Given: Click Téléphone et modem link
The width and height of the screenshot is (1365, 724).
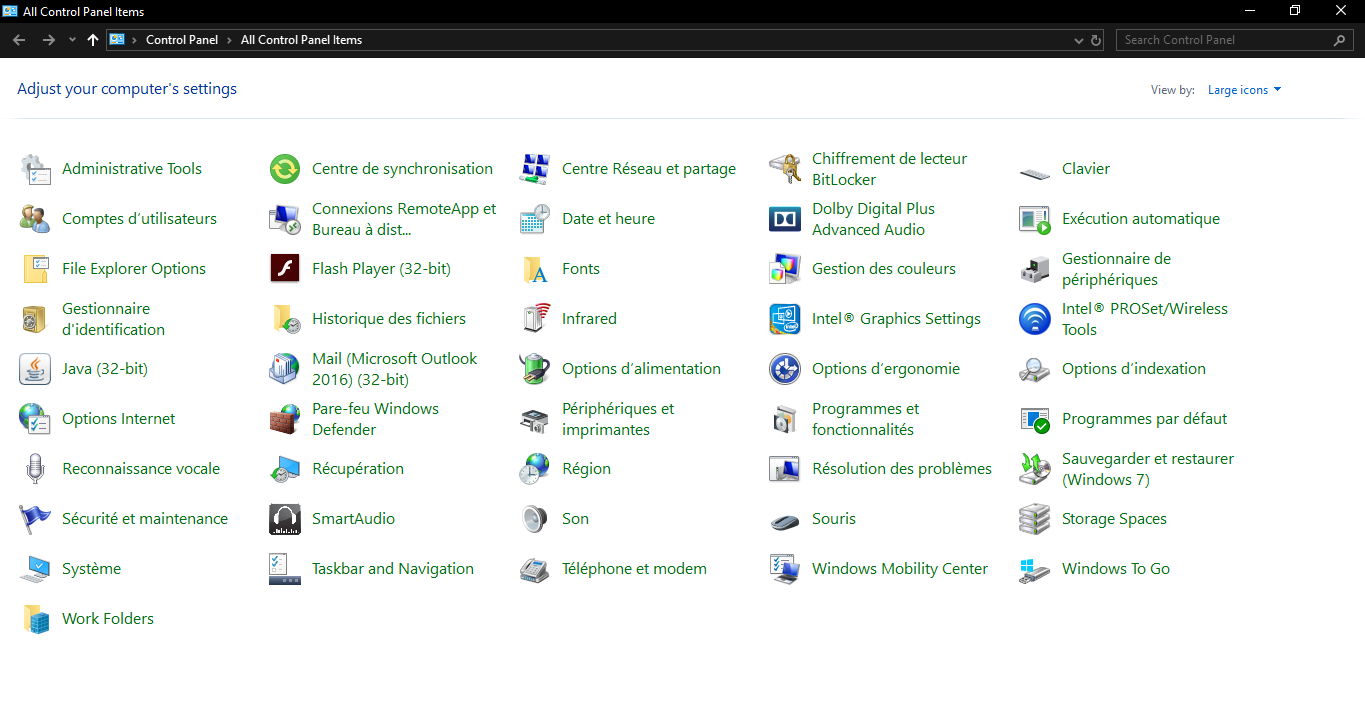Looking at the screenshot, I should click(x=634, y=569).
